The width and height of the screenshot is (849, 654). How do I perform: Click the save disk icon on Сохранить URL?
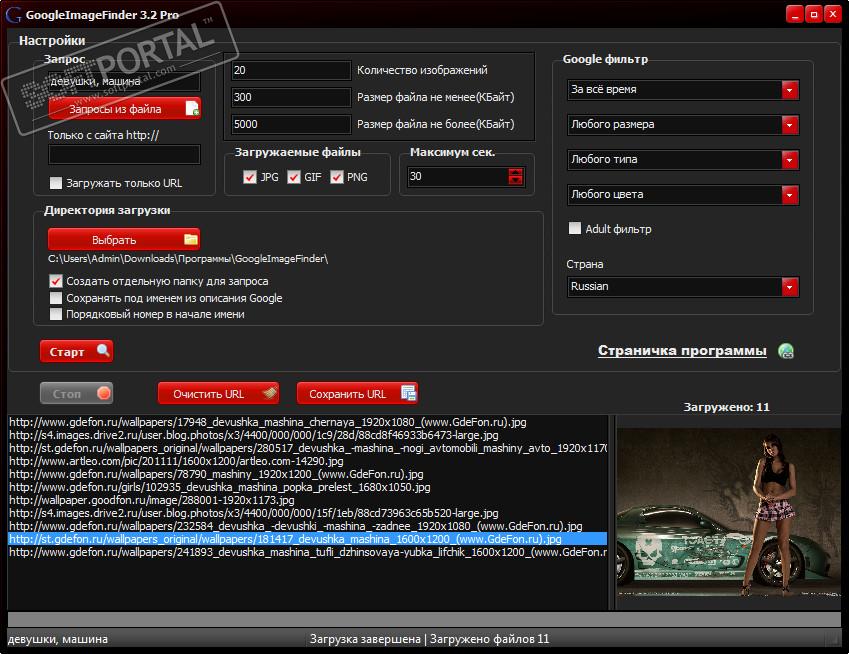coord(409,393)
